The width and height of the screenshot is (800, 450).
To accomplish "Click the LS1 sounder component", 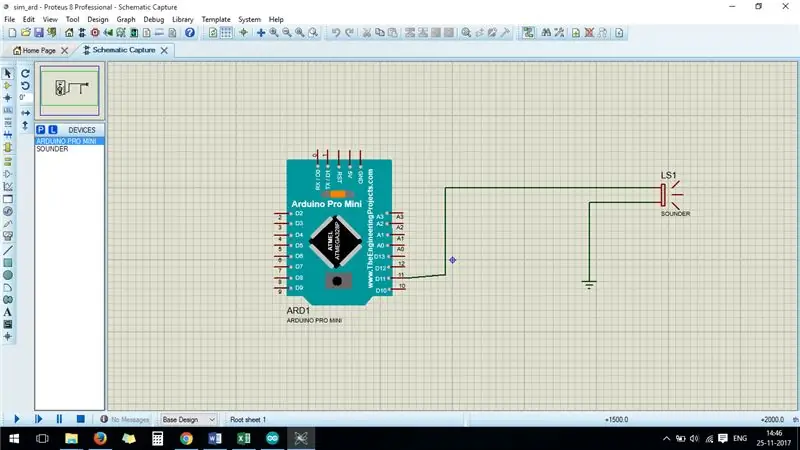I will click(x=671, y=194).
